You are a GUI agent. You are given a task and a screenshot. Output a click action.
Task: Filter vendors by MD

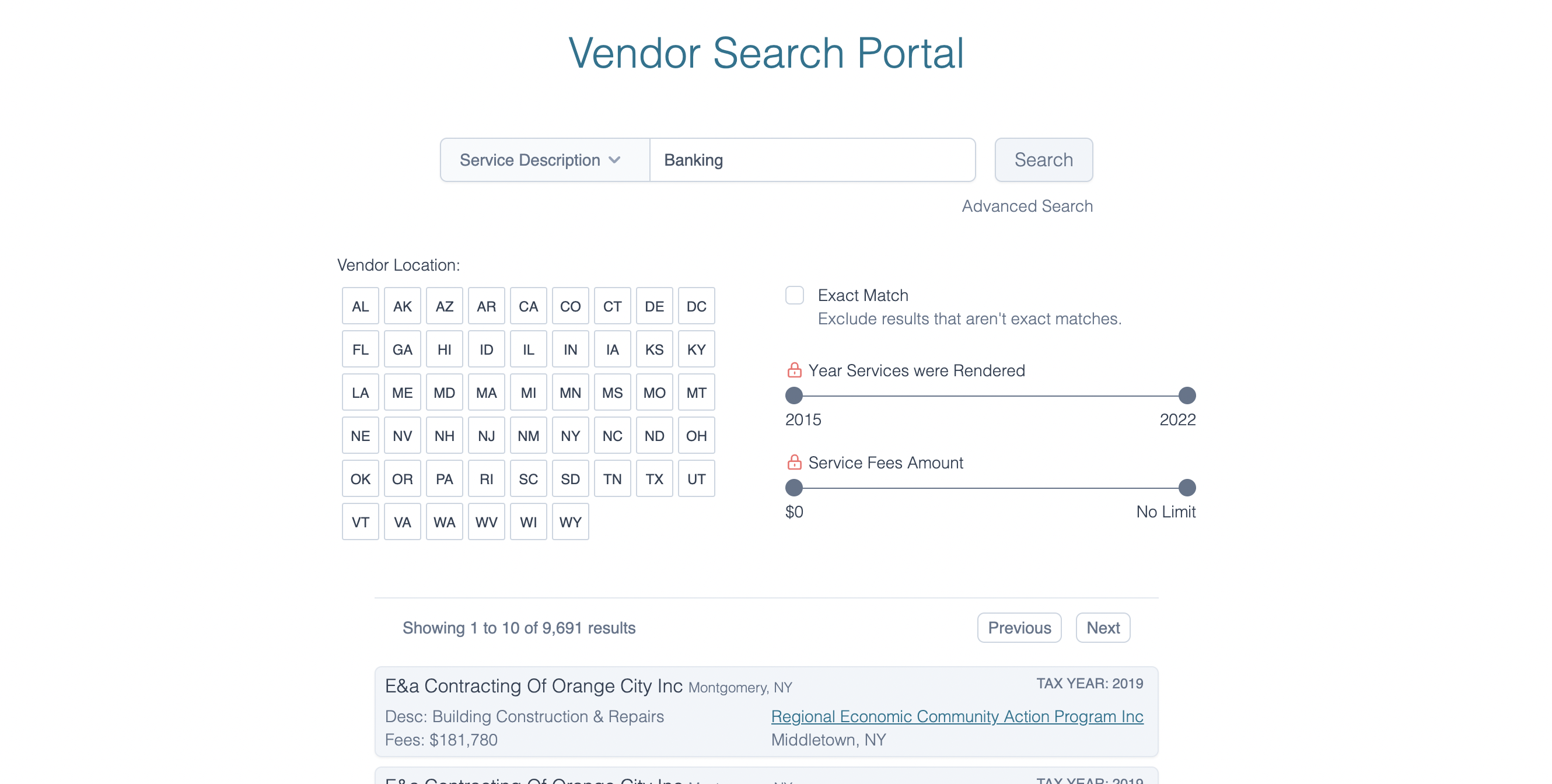tap(444, 393)
